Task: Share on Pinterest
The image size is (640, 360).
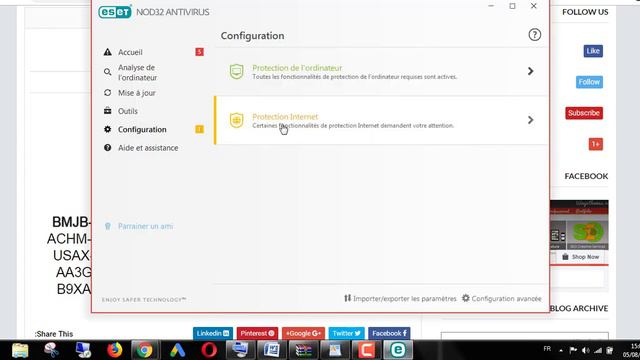Action: 257,333
